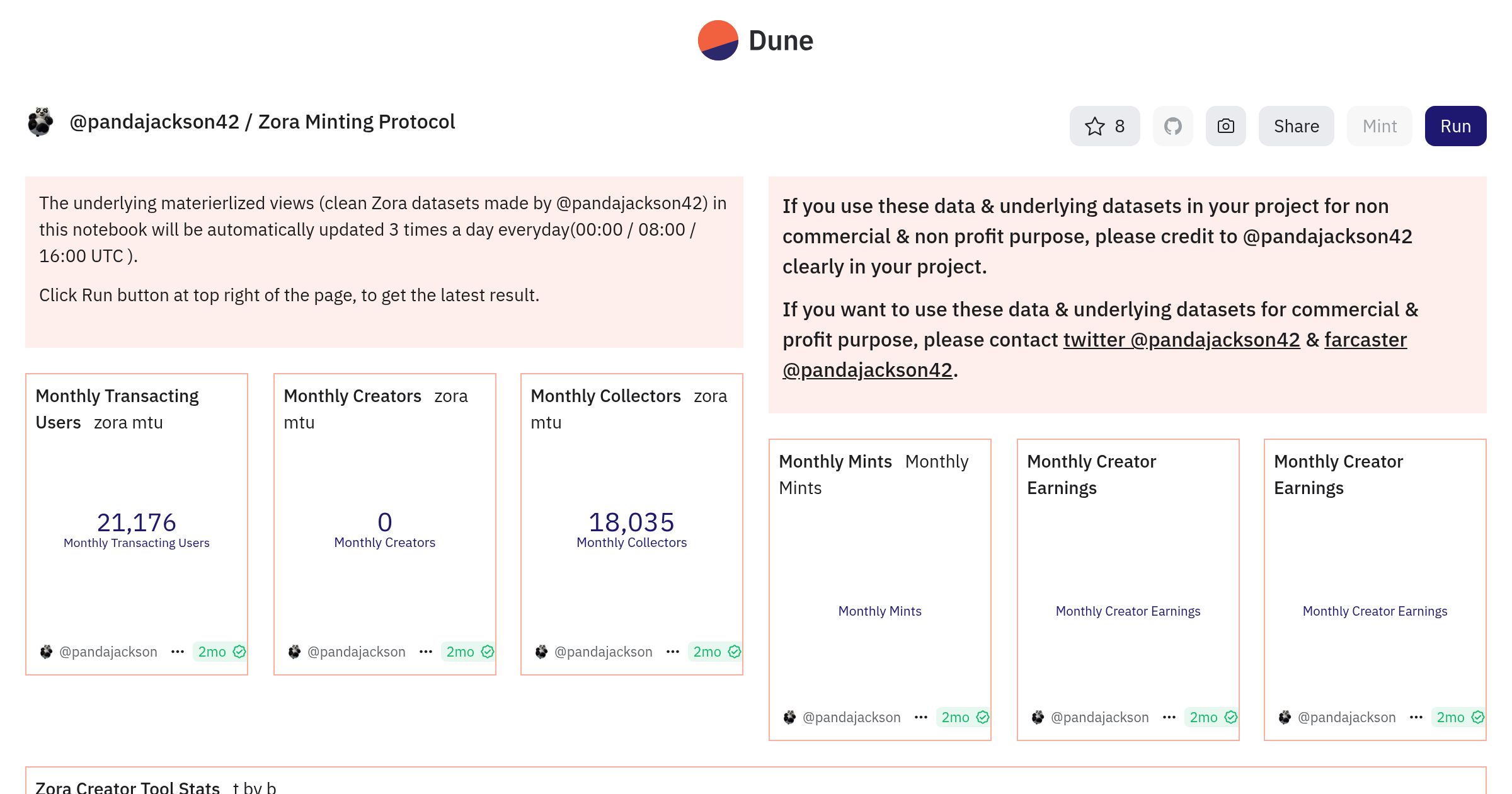Star this dashboard with the star button

coord(1104,126)
